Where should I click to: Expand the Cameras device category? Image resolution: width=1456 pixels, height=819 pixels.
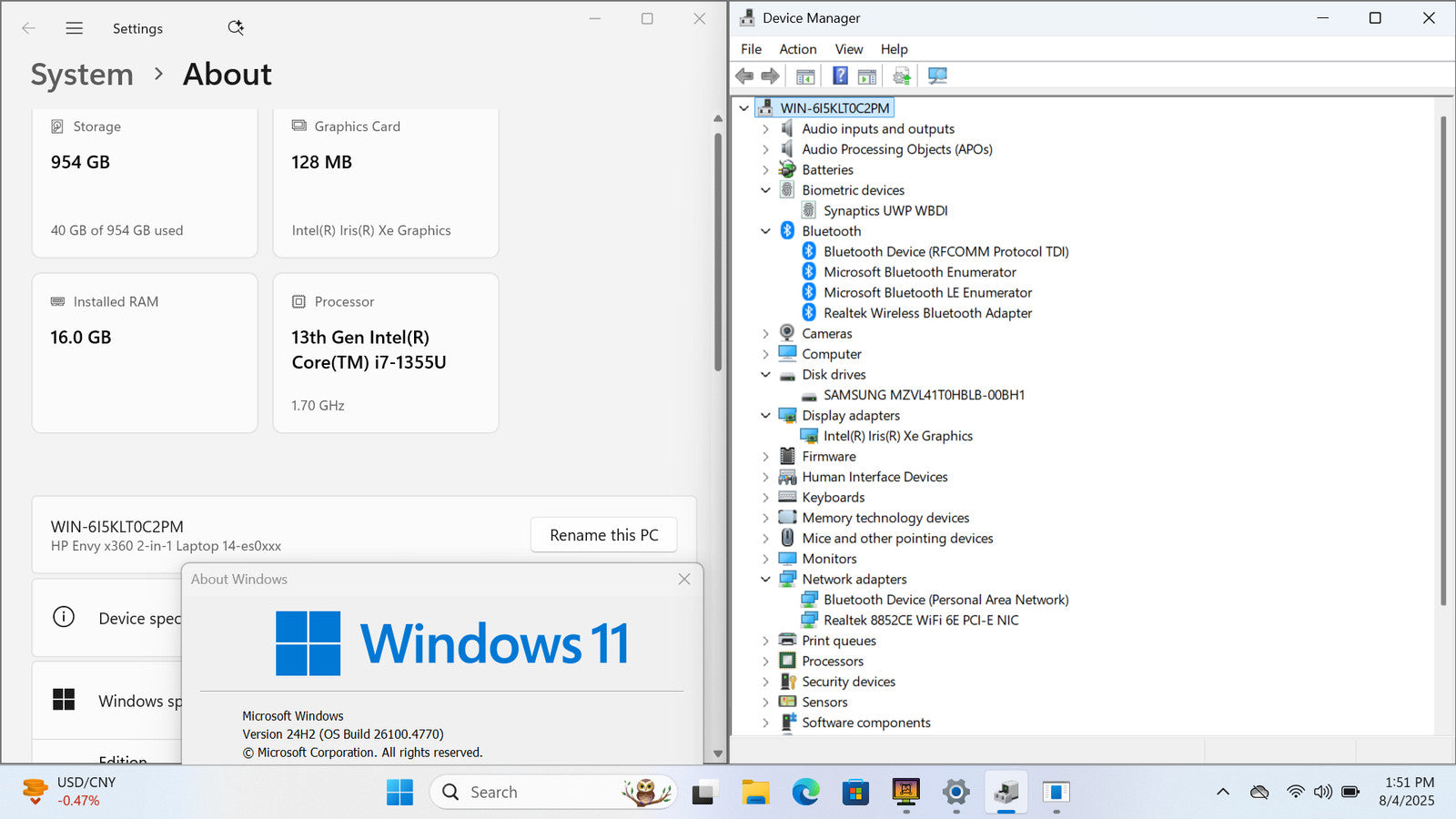coord(765,334)
